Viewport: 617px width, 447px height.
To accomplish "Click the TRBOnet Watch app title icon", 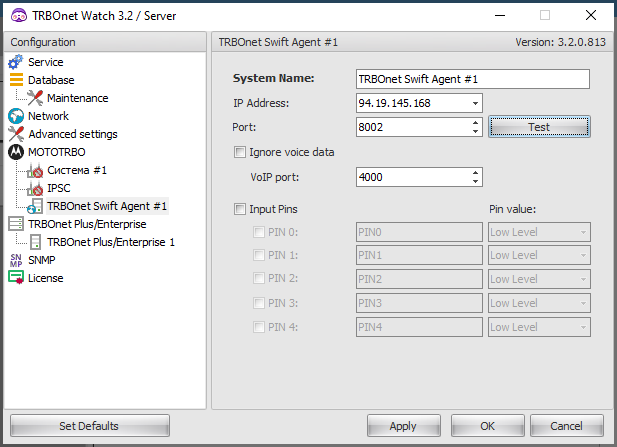I will pyautogui.click(x=19, y=16).
